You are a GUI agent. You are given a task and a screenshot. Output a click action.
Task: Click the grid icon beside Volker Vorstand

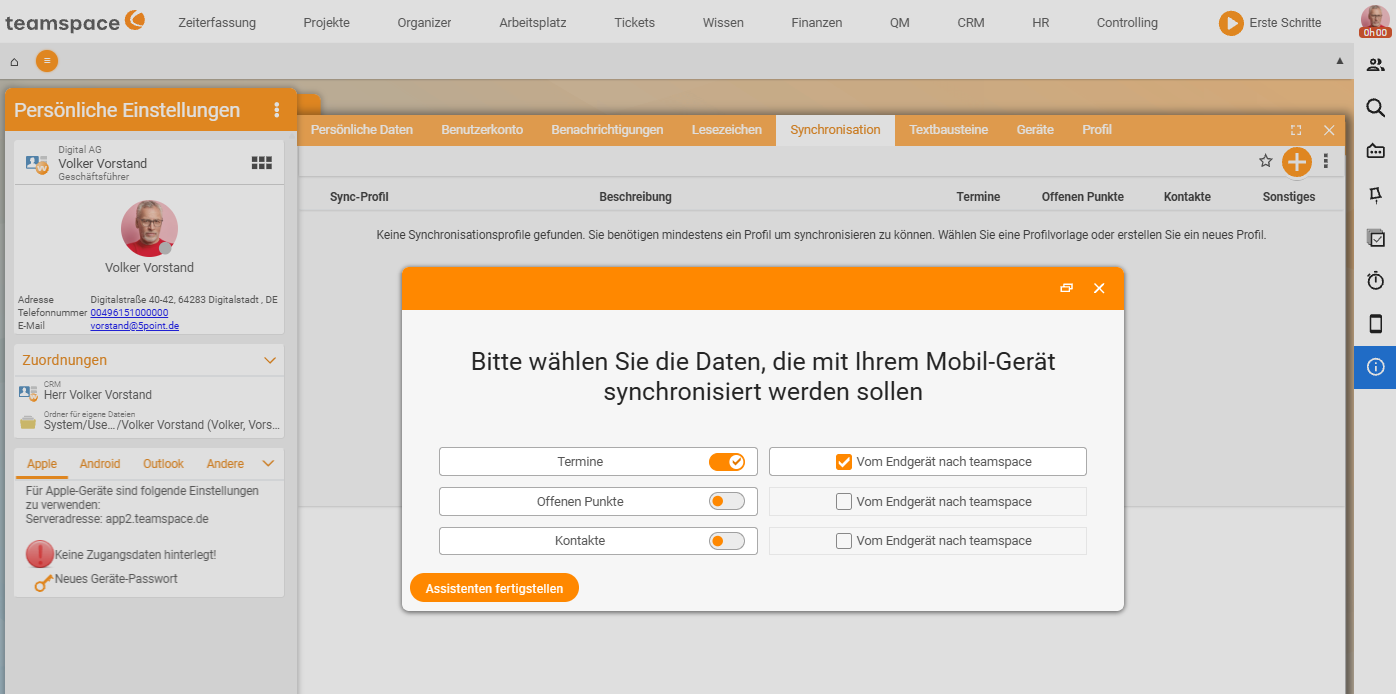[262, 163]
